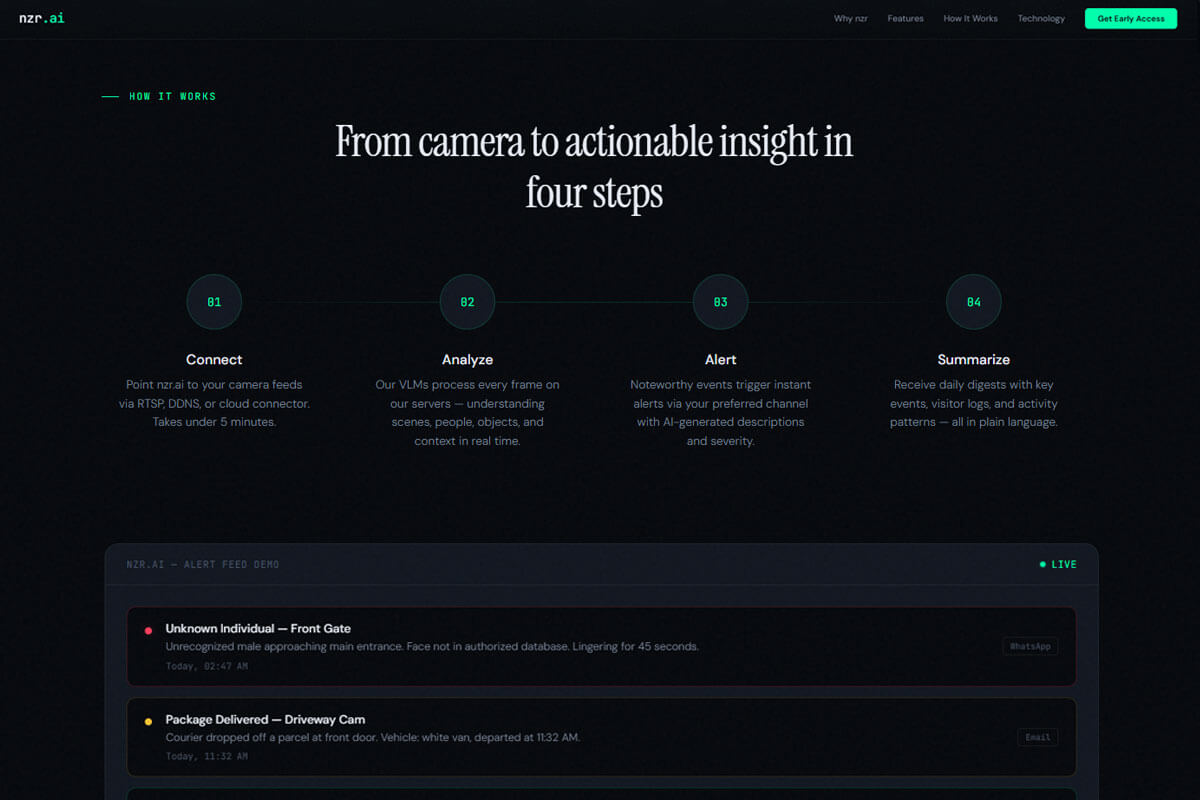Click the Summarize step heading
This screenshot has width=1200, height=800.
click(x=973, y=359)
